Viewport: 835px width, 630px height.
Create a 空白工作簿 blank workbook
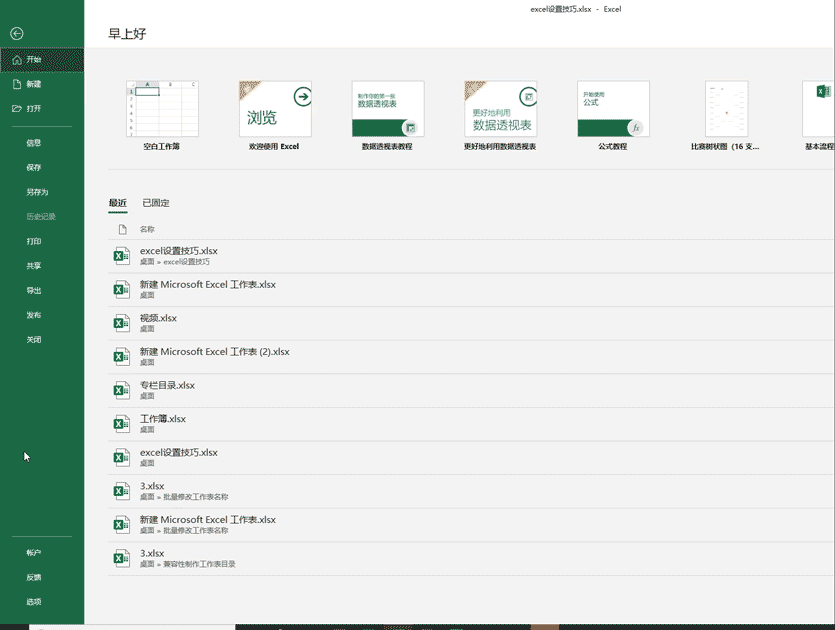[x=162, y=115]
